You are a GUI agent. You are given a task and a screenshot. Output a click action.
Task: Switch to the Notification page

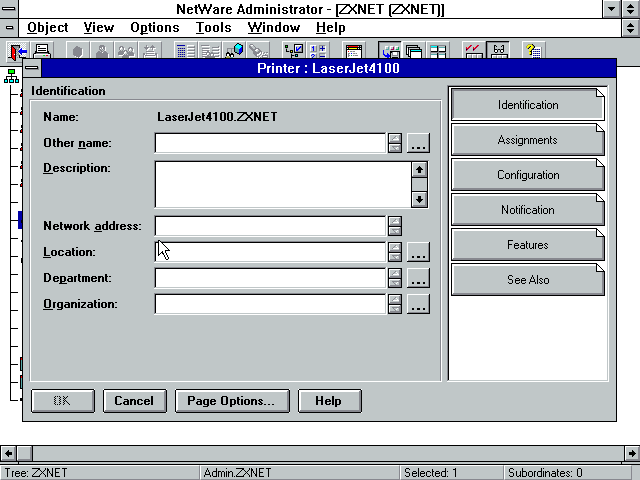pyautogui.click(x=527, y=210)
